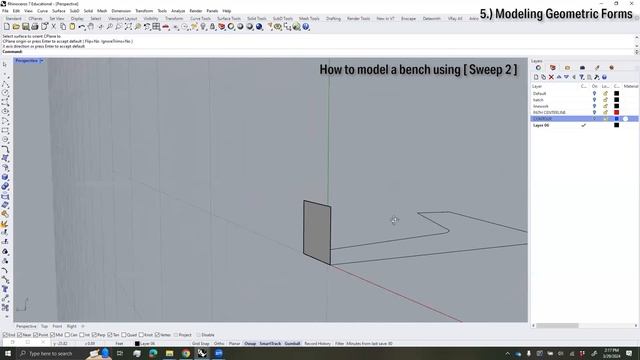Click the New file icon in Standard toolbar

[x=7, y=27]
